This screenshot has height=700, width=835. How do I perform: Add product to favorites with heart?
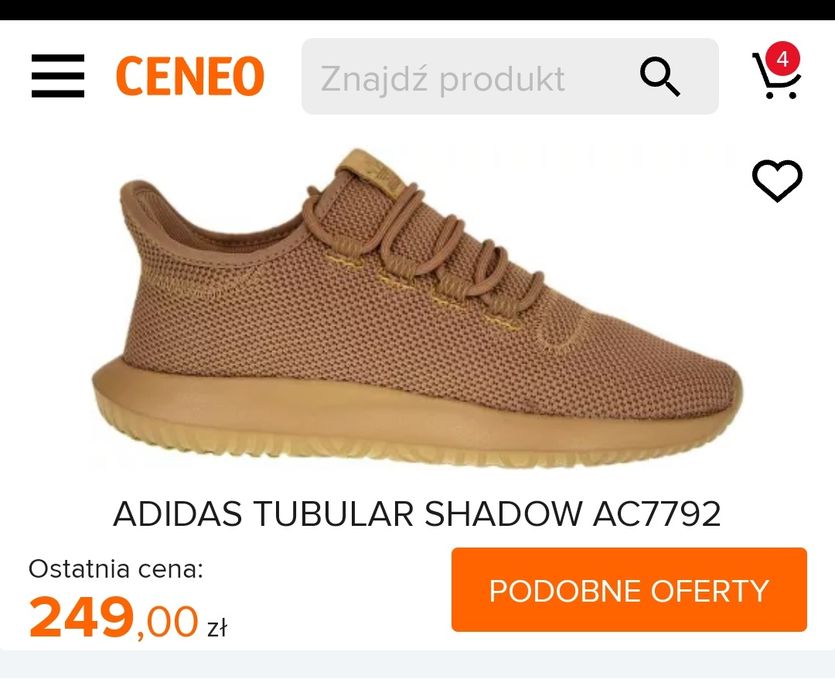pos(777,180)
